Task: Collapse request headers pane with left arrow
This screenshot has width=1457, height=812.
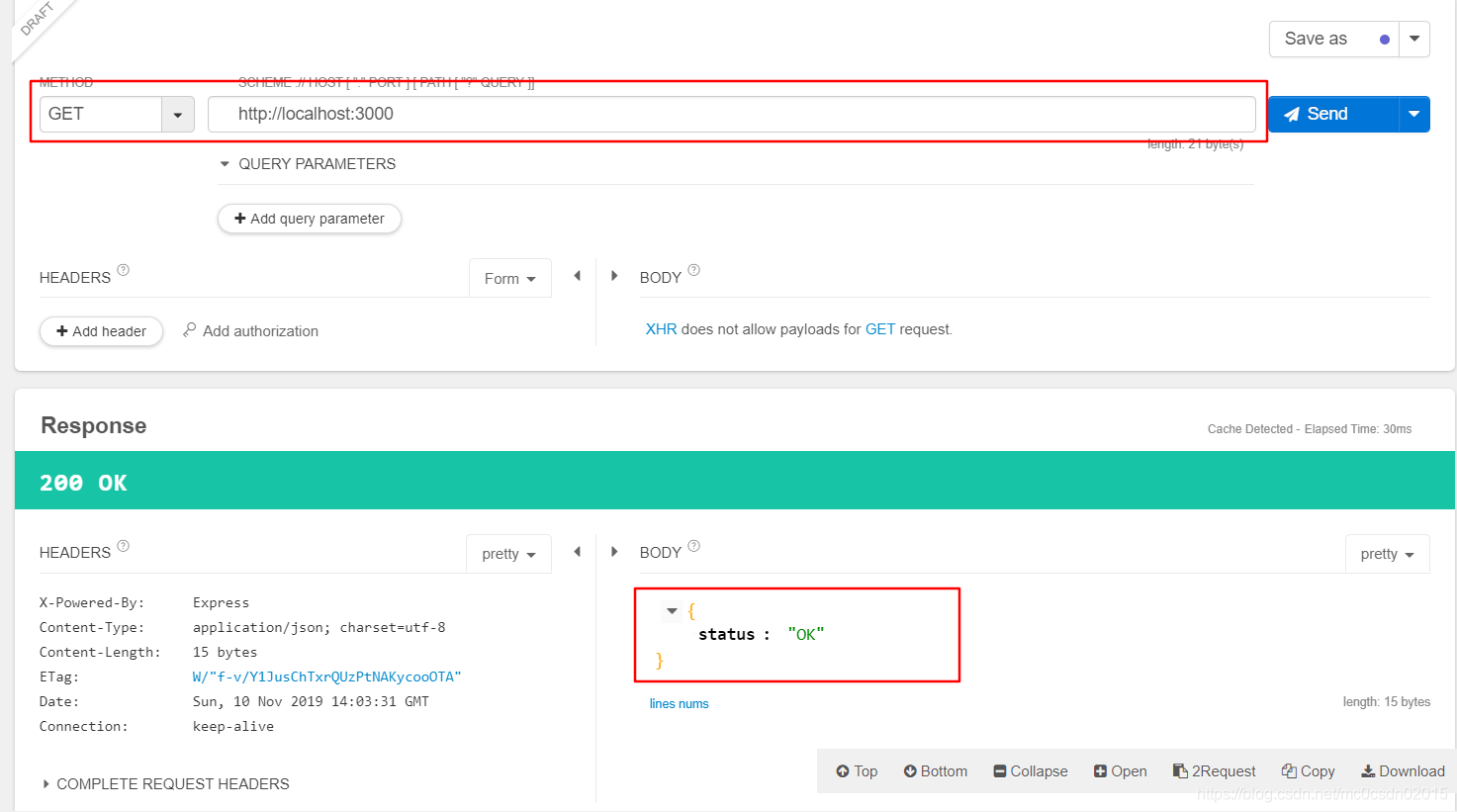Action: click(577, 276)
